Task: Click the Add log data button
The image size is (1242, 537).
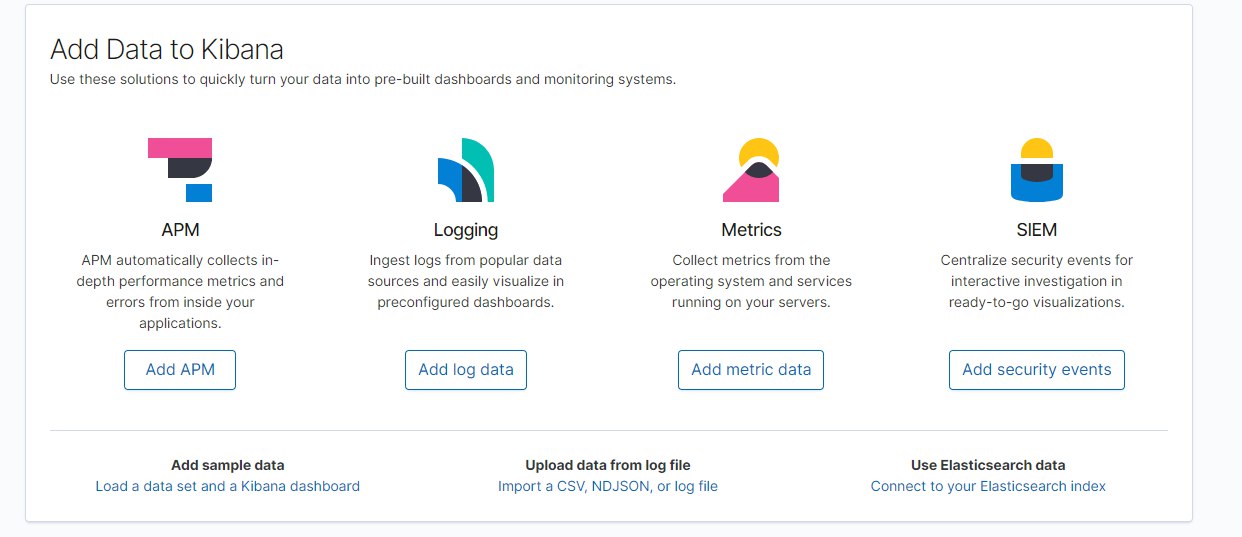Action: click(466, 370)
